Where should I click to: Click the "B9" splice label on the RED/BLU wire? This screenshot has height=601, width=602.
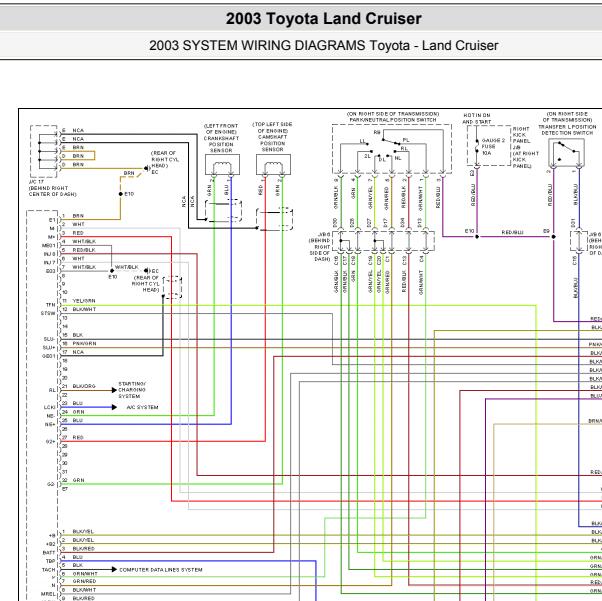(546, 231)
